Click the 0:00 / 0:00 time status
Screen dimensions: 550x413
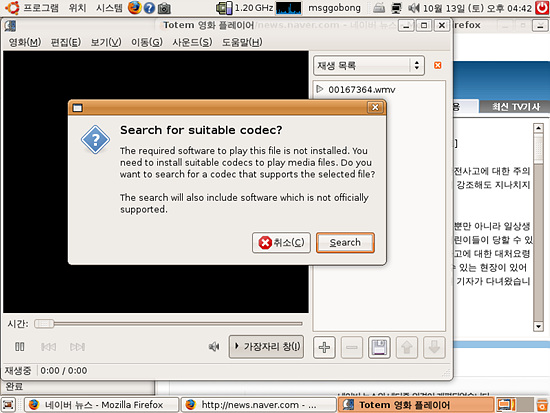point(63,371)
